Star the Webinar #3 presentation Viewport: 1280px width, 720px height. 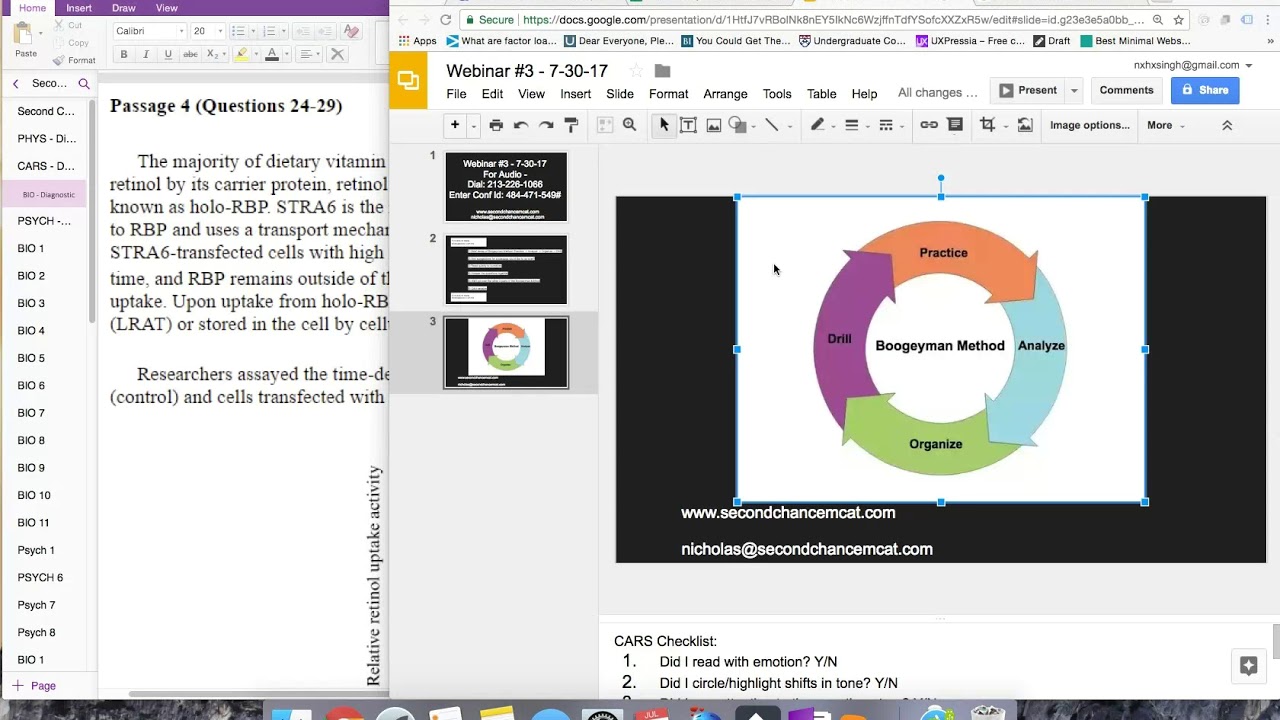pos(636,71)
